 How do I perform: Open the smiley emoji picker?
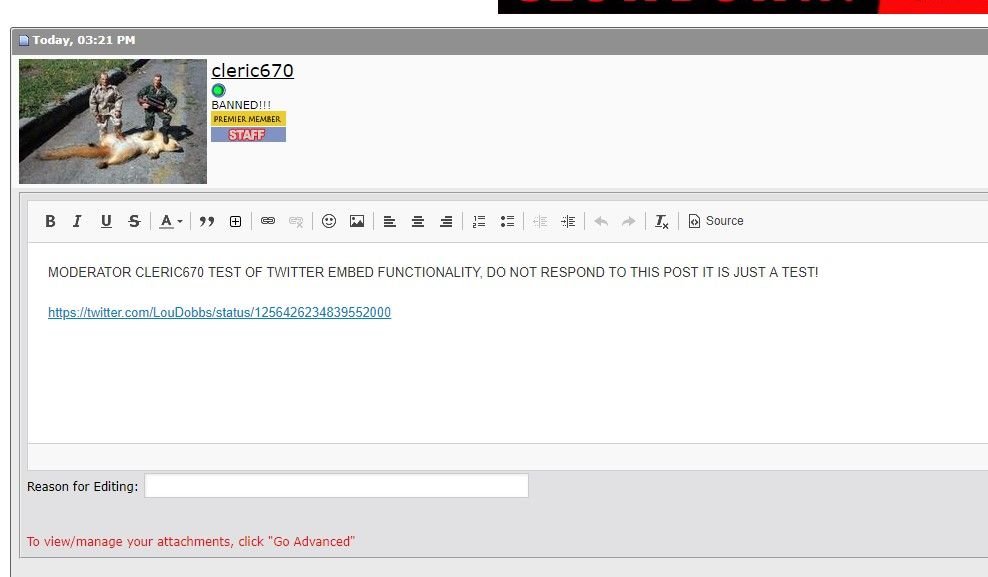(x=329, y=222)
